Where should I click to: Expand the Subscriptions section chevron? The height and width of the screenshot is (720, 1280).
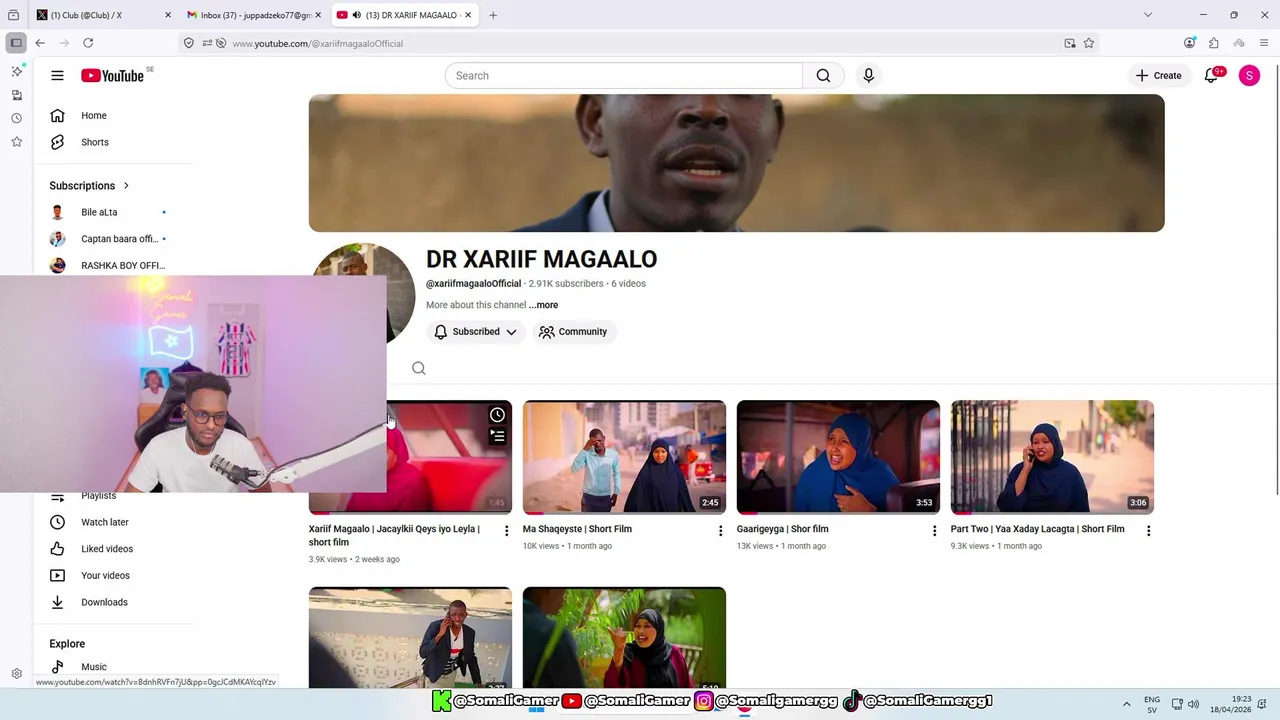[x=126, y=186]
